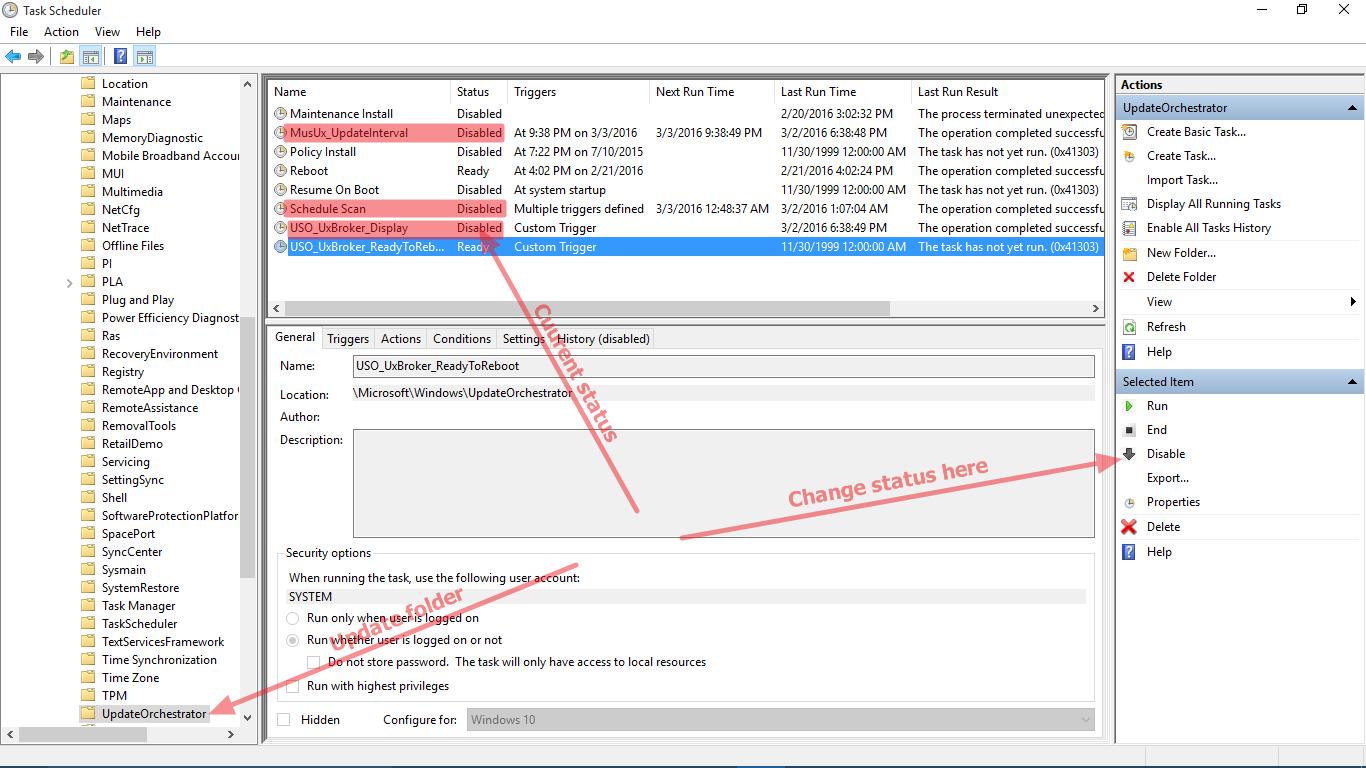Select the Time Synchronization folder

click(159, 660)
